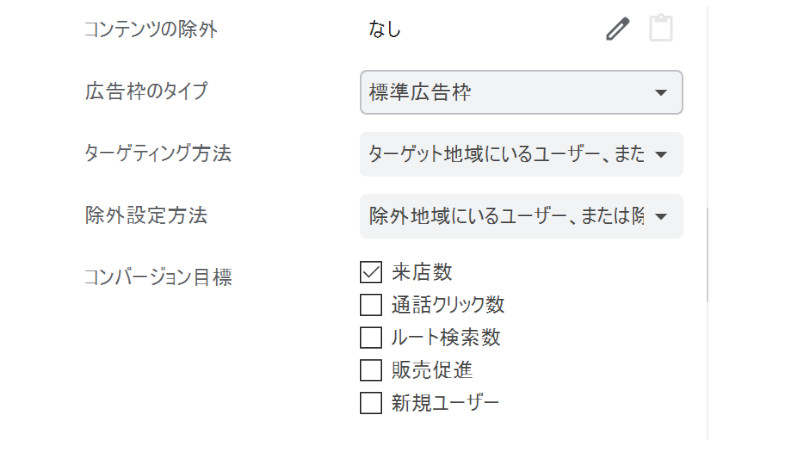
Task: Open the 除外設定方法 dropdown
Action: [521, 216]
